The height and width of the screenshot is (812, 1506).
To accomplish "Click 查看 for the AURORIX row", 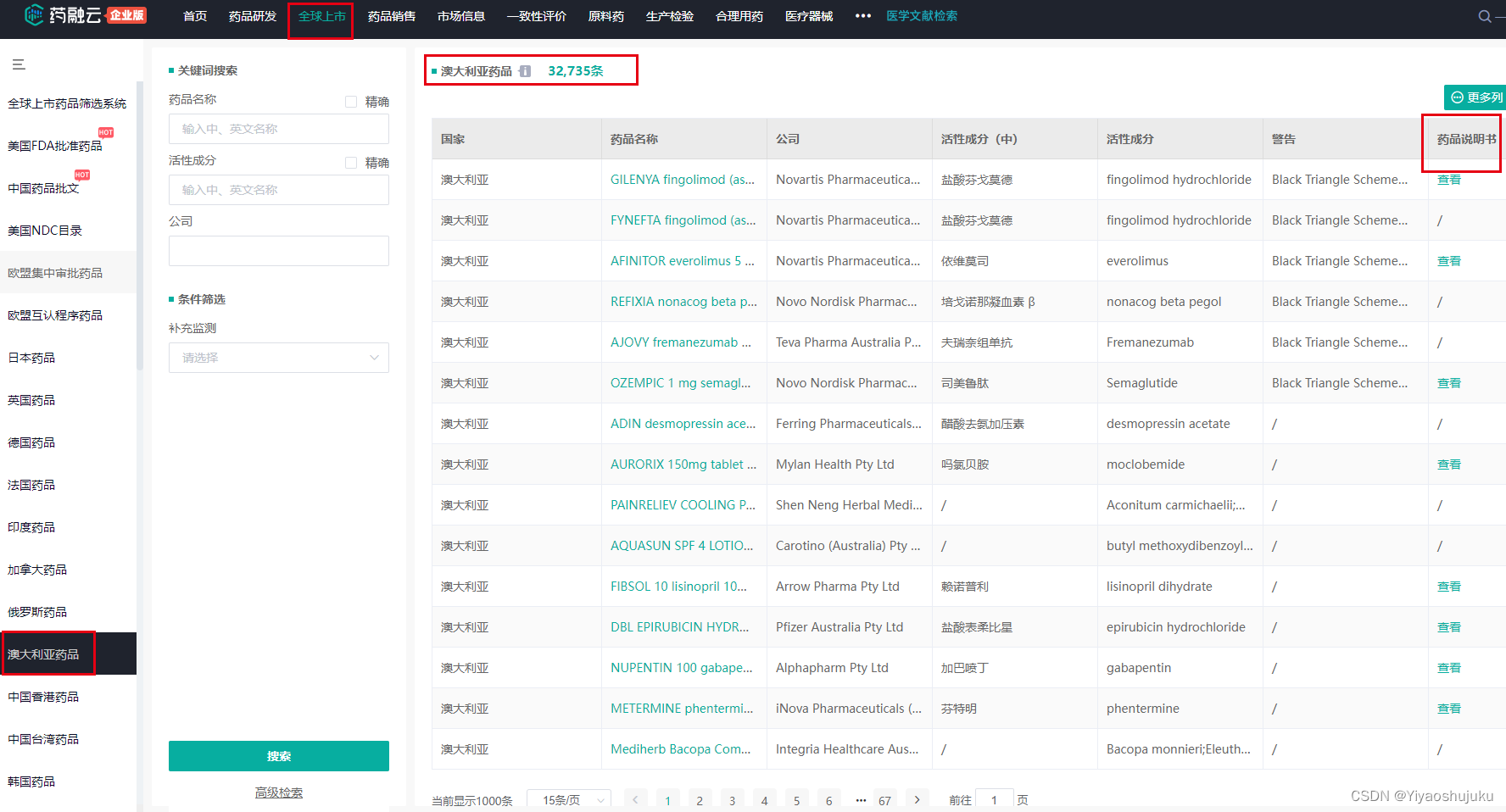I will coord(1449,464).
